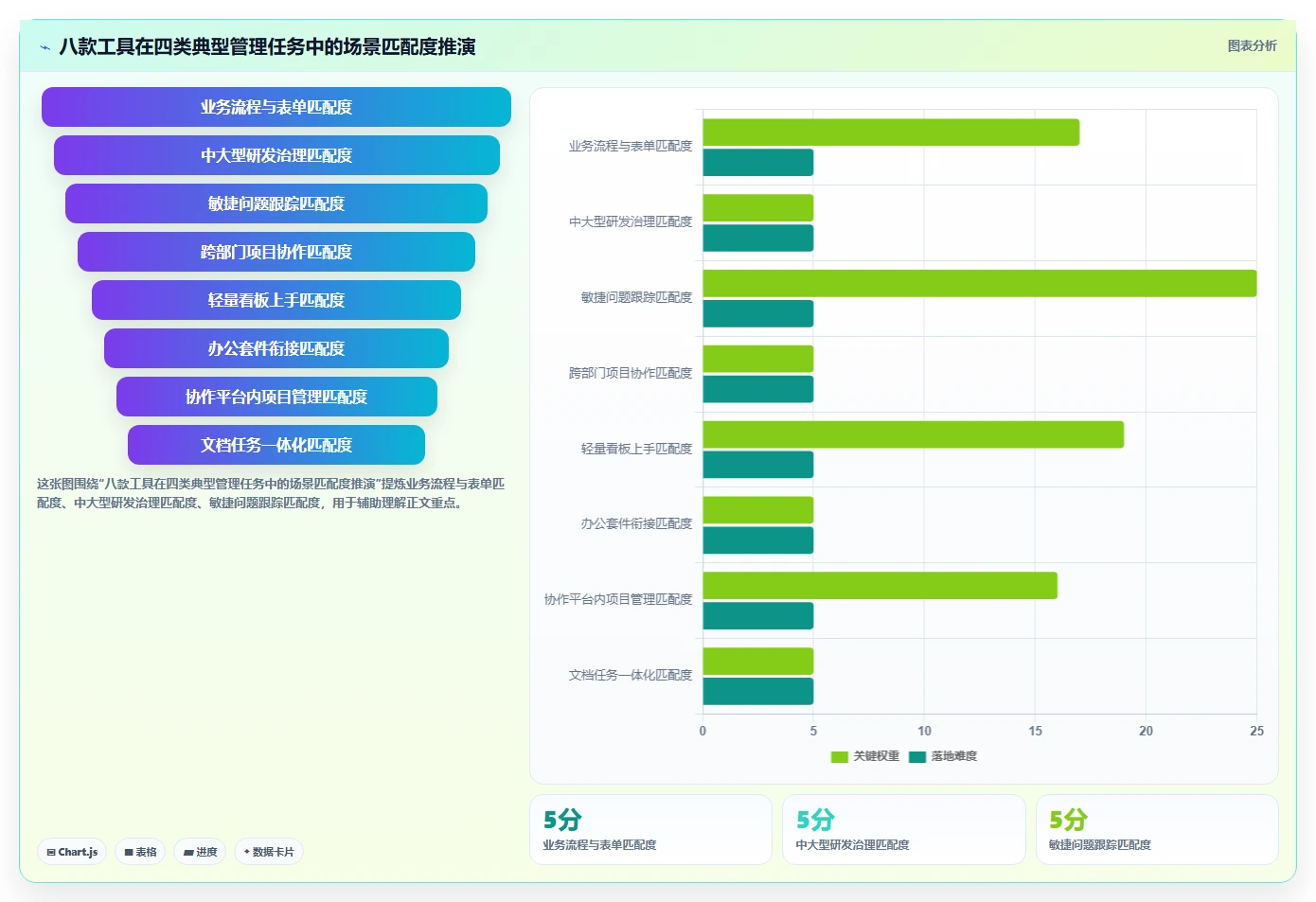1316x902 pixels.
Task: Click the 落地难度 bar for 中大型研发治理匹配度
Action: coord(757,238)
